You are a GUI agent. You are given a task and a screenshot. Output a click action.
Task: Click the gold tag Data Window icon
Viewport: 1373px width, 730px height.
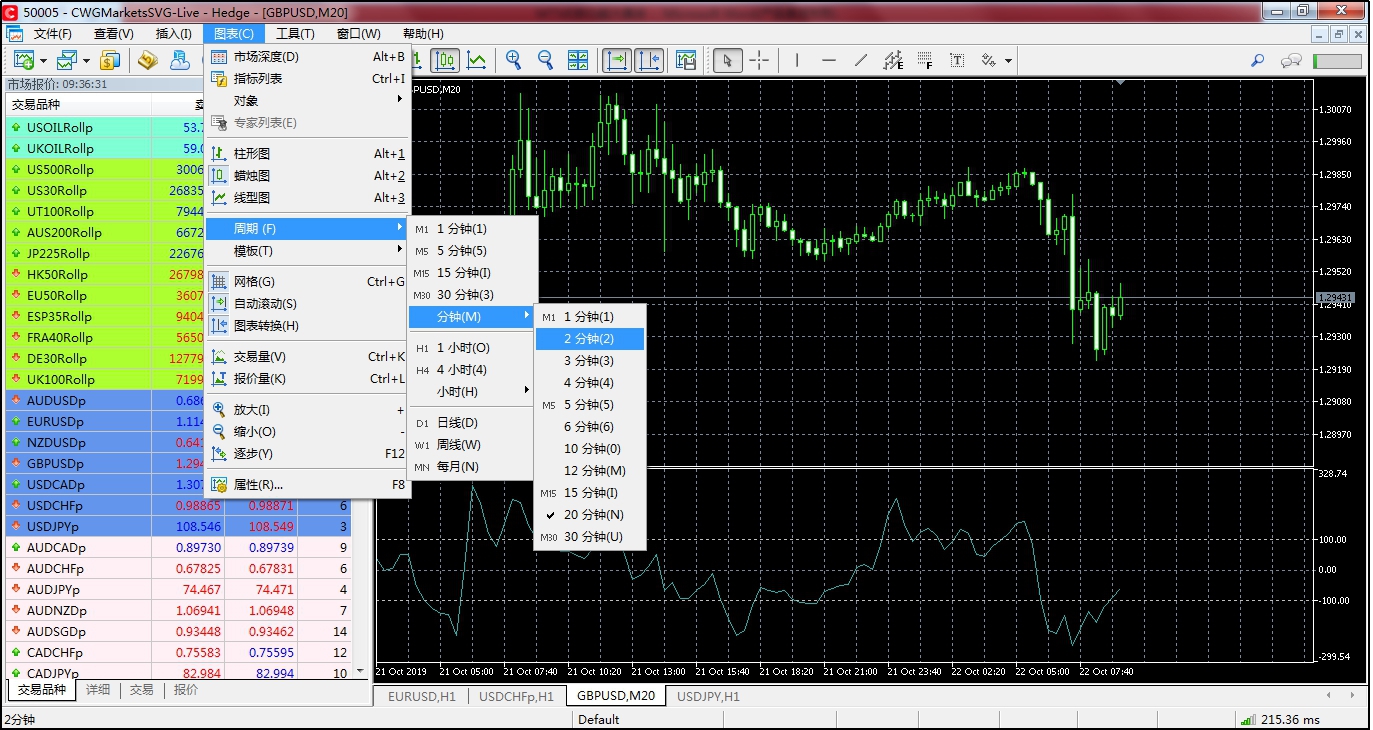pyautogui.click(x=148, y=61)
